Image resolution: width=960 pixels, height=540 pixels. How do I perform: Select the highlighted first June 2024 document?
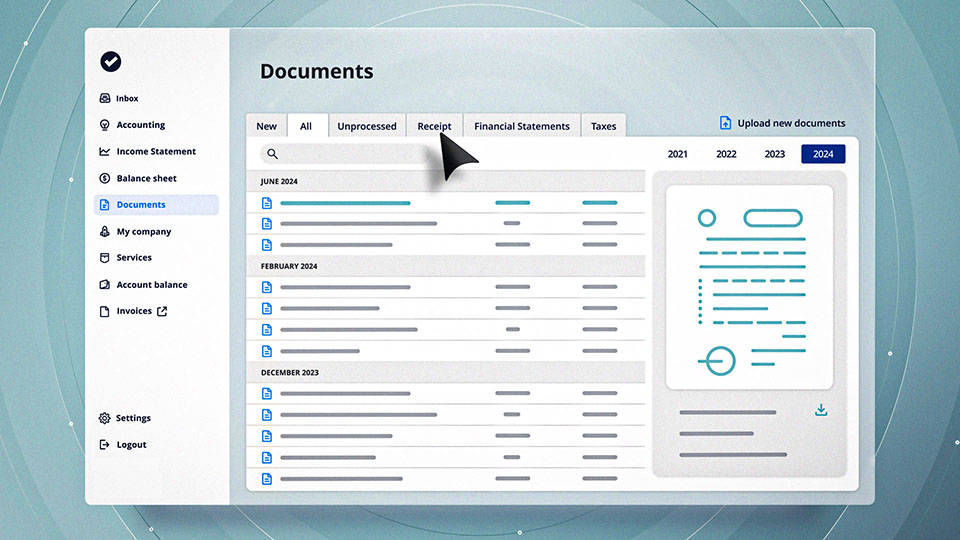(x=345, y=203)
